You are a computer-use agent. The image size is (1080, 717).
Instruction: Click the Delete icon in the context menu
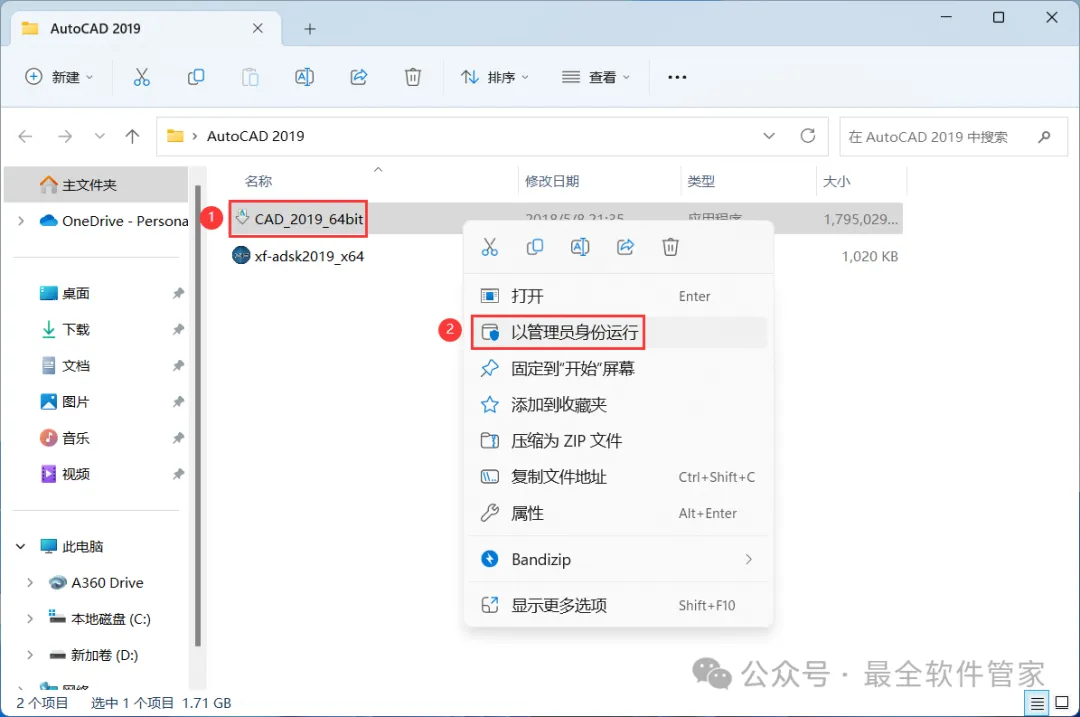point(670,247)
